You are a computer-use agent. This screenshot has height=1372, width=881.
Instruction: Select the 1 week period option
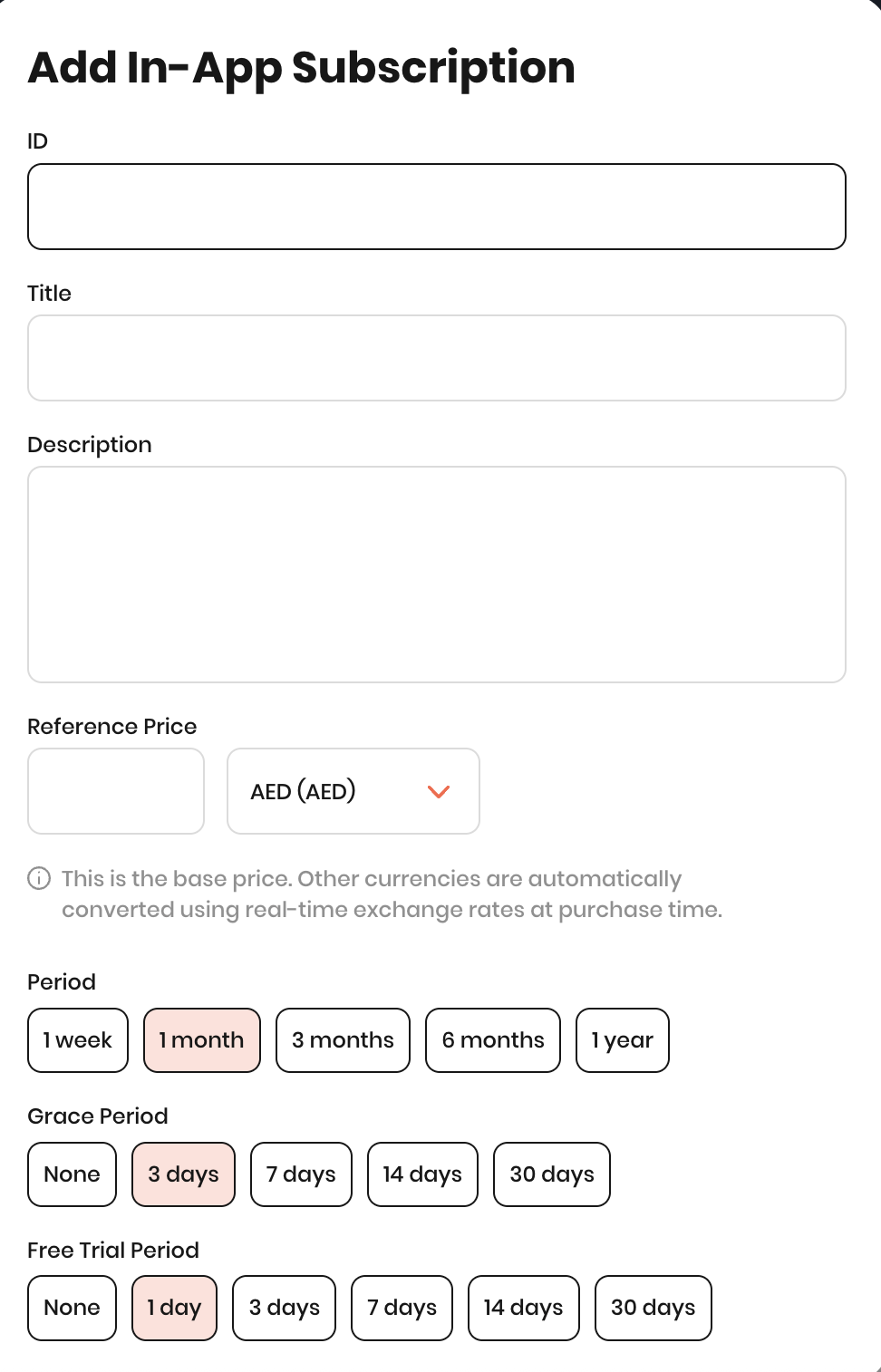pyautogui.click(x=78, y=1040)
